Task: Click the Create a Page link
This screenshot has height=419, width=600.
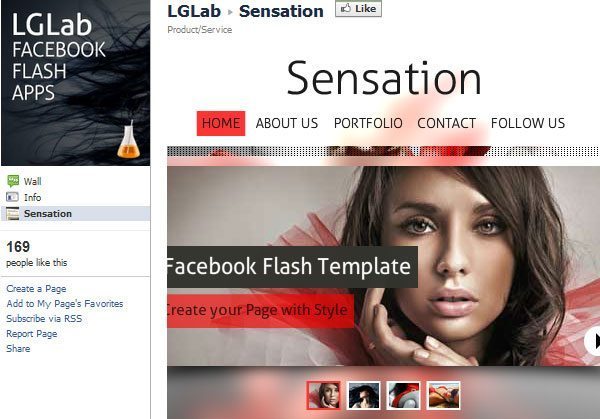Action: pos(36,289)
